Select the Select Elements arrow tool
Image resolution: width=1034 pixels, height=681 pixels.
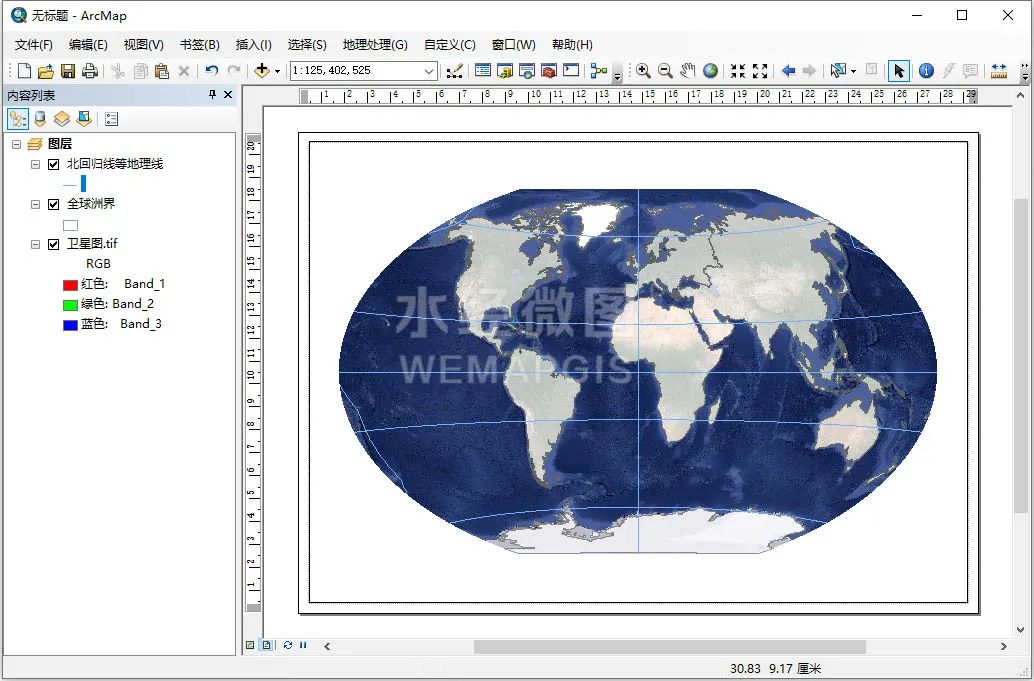900,70
